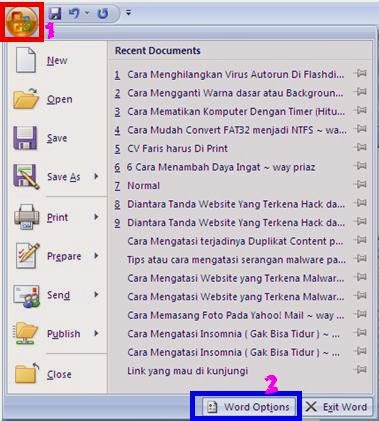Viewport: 379px width, 421px height.
Task: Pin the Cara Mengatasi terjadinya Duplikat Content document
Action: pos(360,240)
